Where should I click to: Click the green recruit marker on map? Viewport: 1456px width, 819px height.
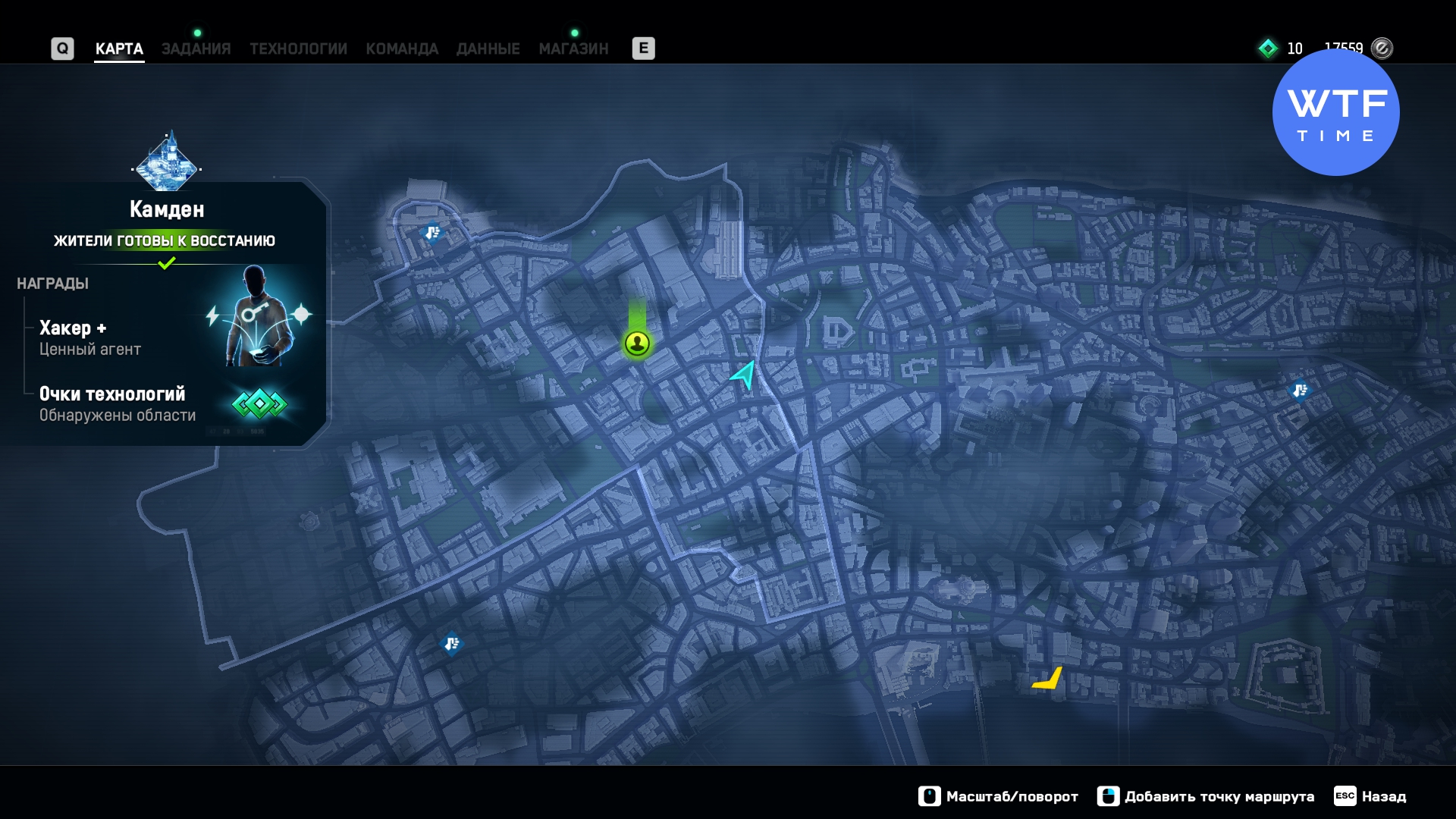coord(637,344)
